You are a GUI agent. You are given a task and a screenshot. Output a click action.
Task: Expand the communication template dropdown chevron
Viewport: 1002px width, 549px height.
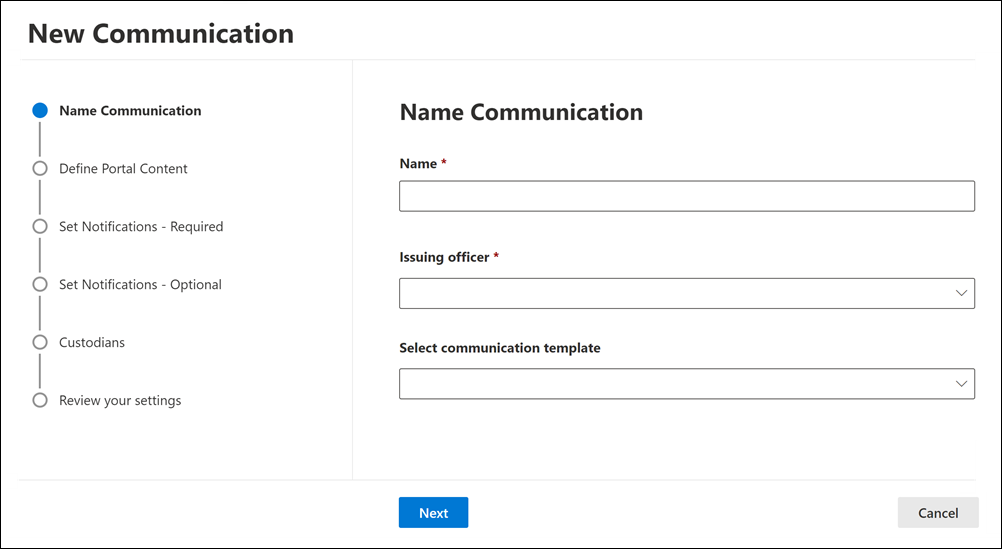(961, 384)
